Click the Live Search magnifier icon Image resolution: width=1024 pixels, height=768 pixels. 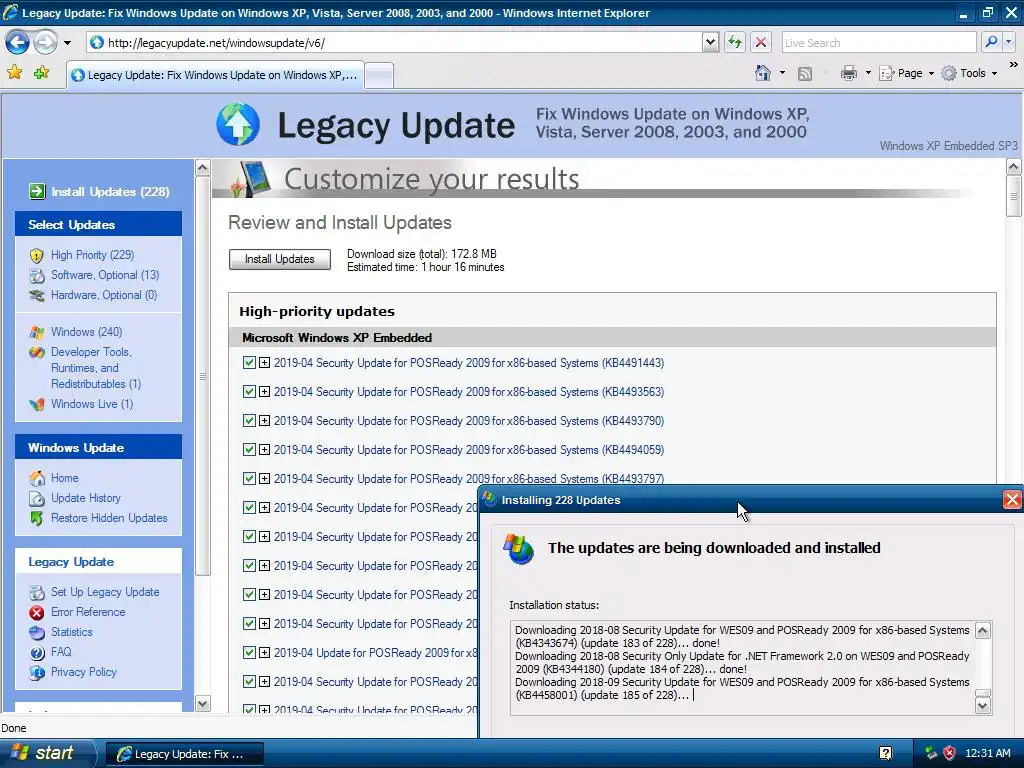991,42
